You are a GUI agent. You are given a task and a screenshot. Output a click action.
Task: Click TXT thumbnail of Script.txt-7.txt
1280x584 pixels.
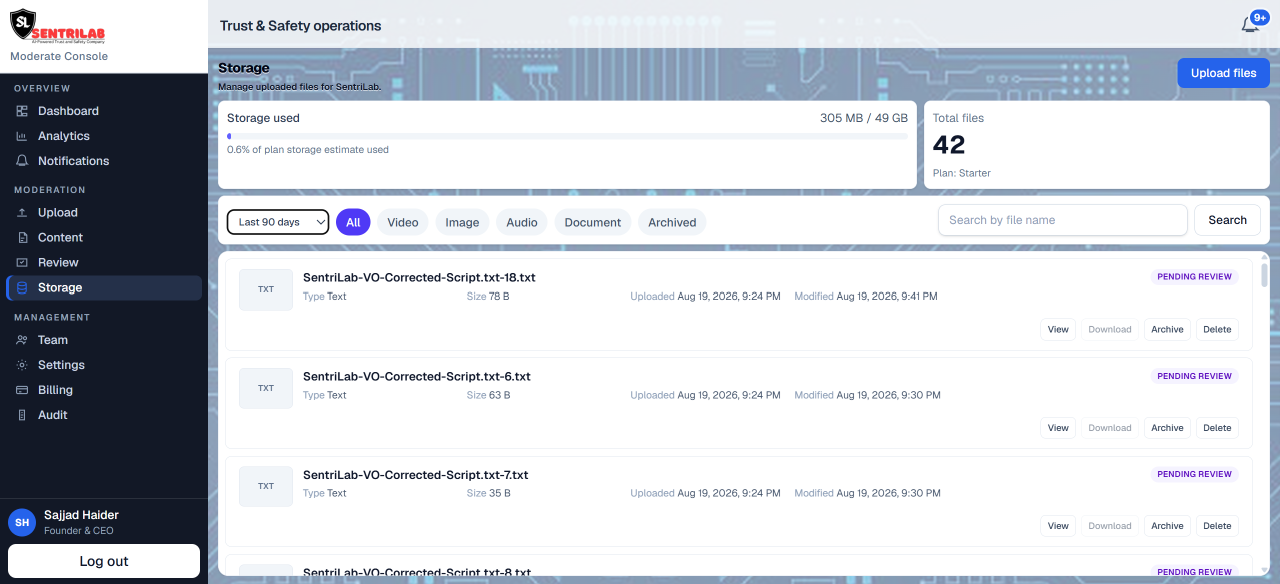coord(266,486)
